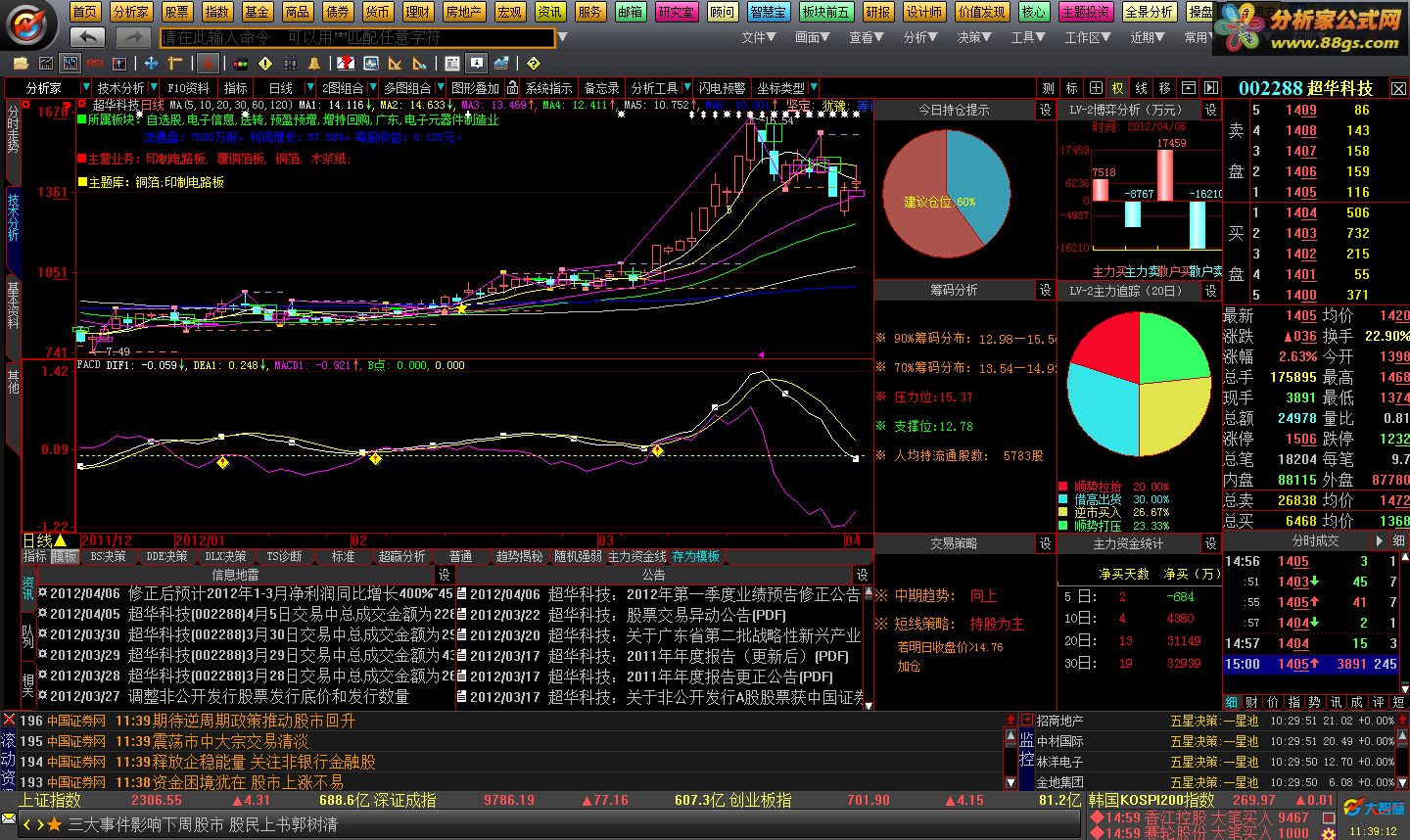Open the 坐标类型 dropdown arrow
This screenshot has width=1410, height=840.
[814, 88]
